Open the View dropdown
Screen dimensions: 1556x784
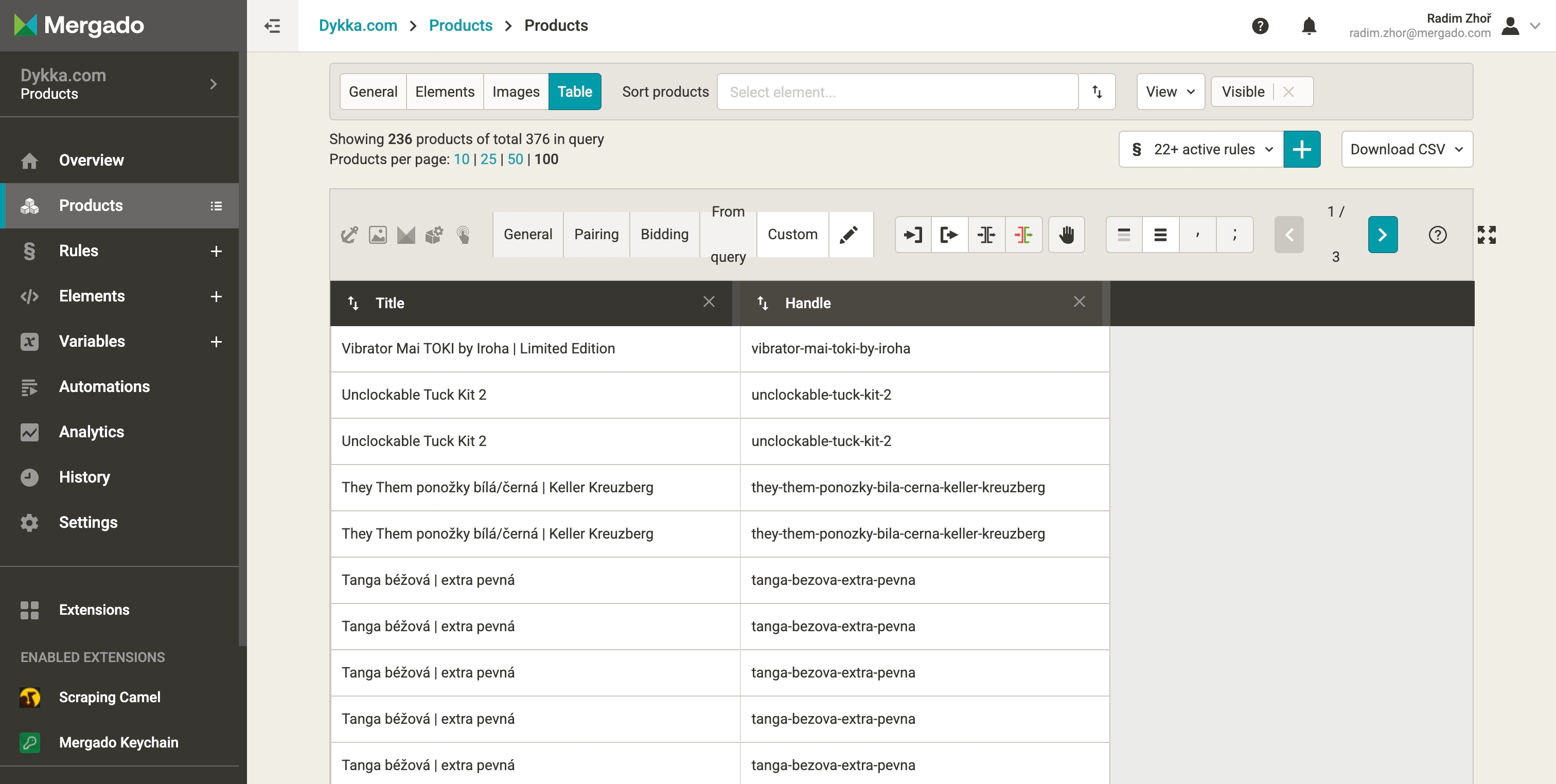(x=1170, y=92)
